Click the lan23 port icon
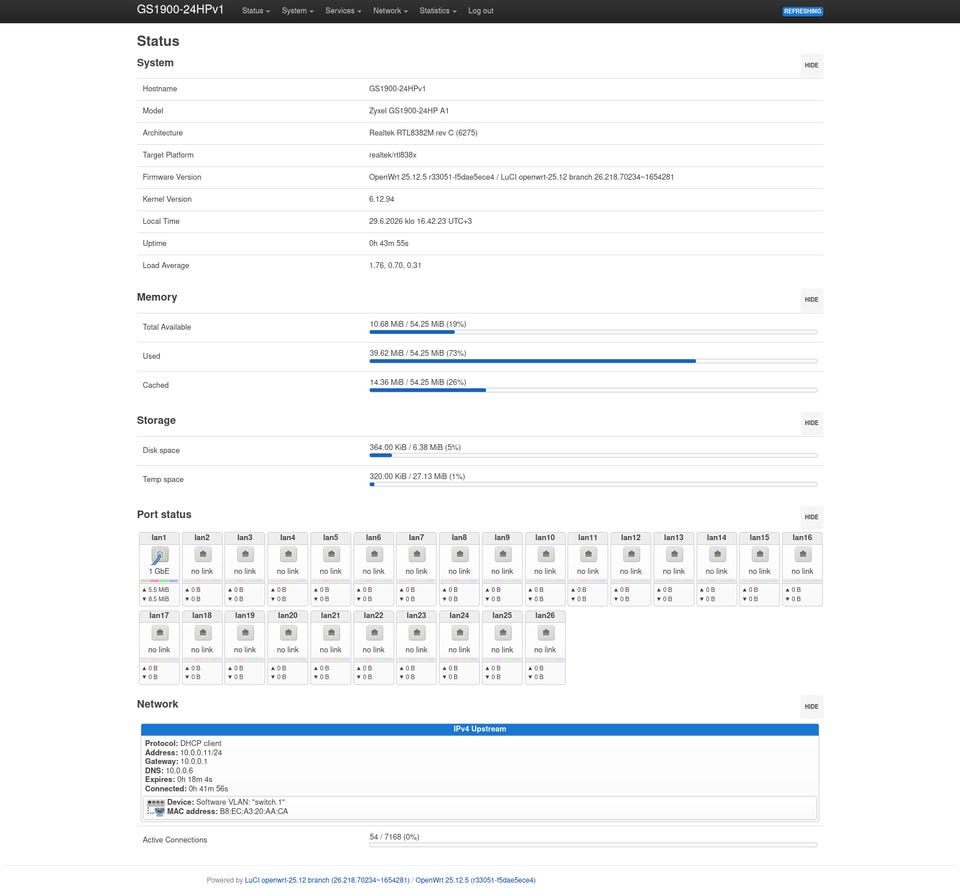Viewport: 960px width, 896px height. click(x=416, y=633)
